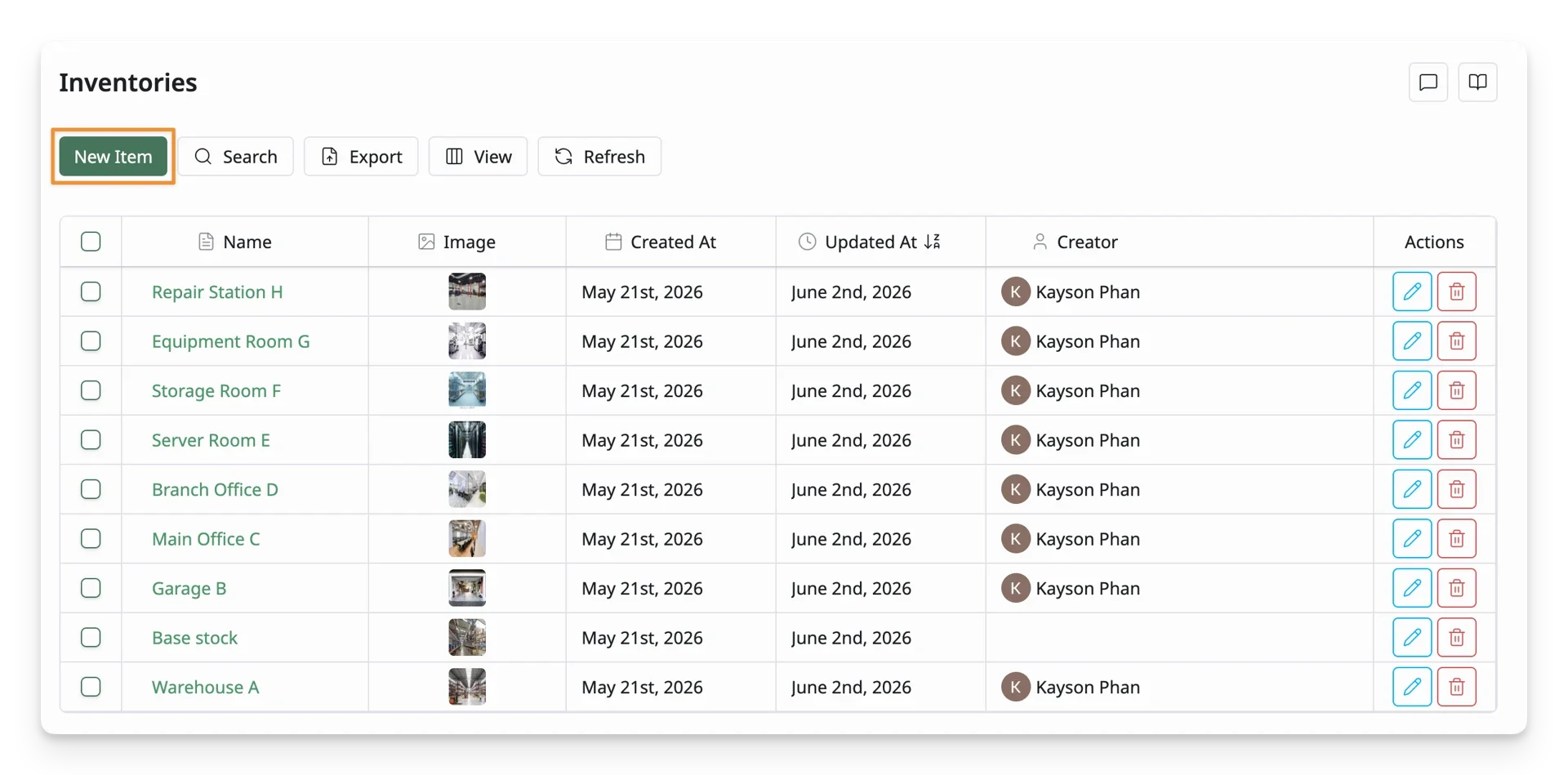Open the View columns menu
The image size is (1568, 775).
click(478, 156)
